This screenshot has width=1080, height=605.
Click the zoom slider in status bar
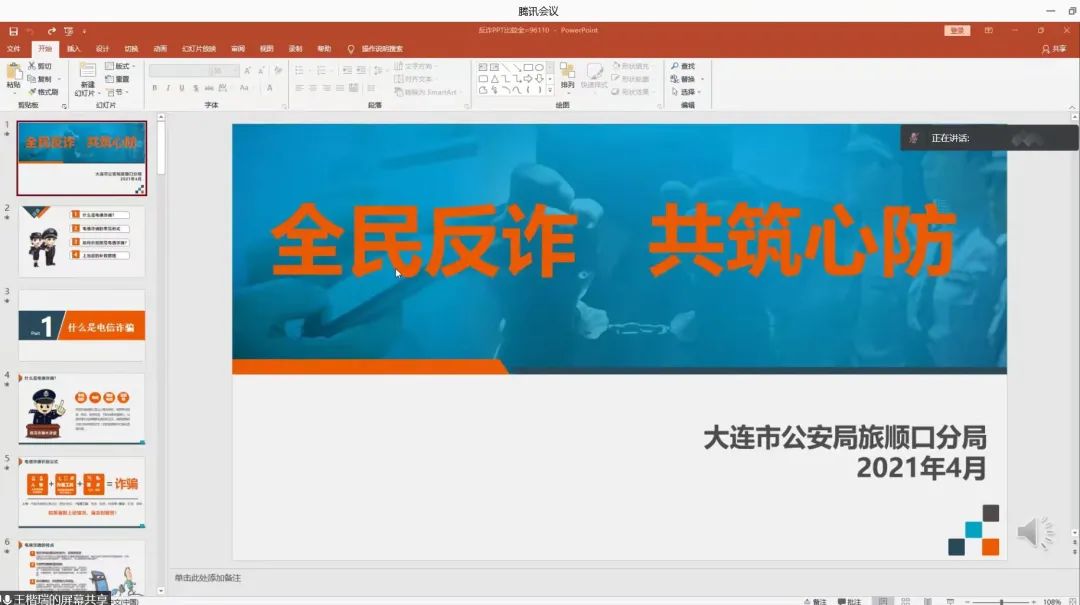[1000, 601]
